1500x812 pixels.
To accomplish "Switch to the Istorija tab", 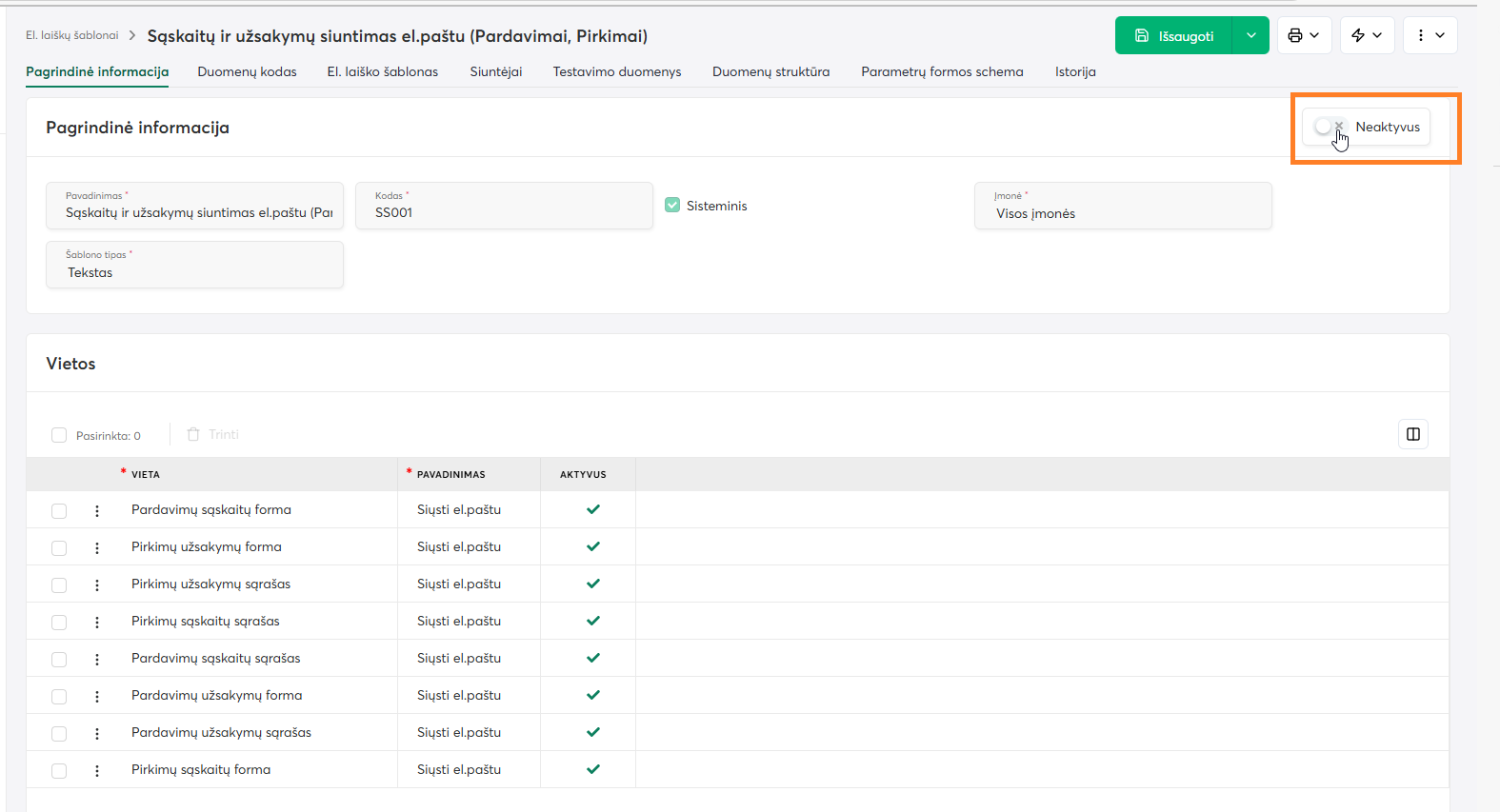I will tap(1075, 71).
